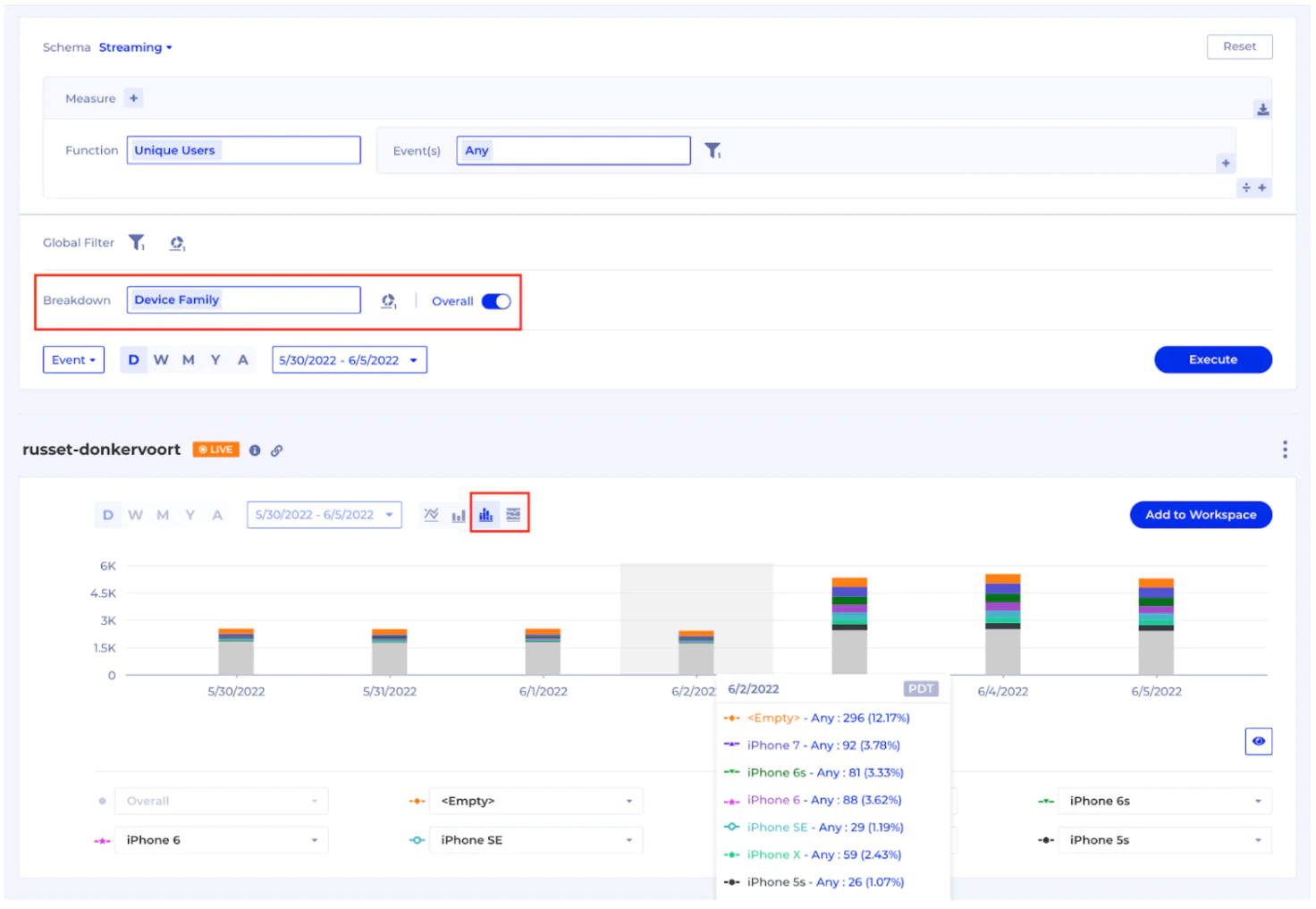Click inside the Unique Users function field

point(242,149)
